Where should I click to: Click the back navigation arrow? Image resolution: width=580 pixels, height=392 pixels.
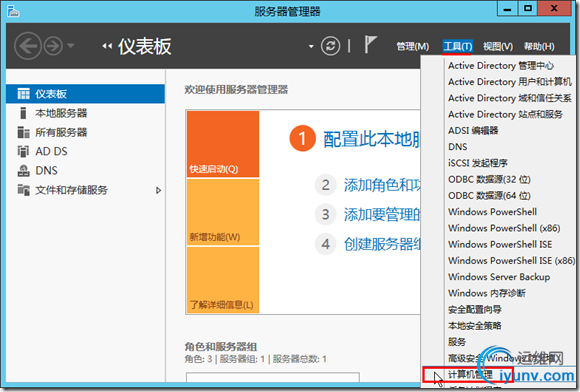pyautogui.click(x=28, y=46)
